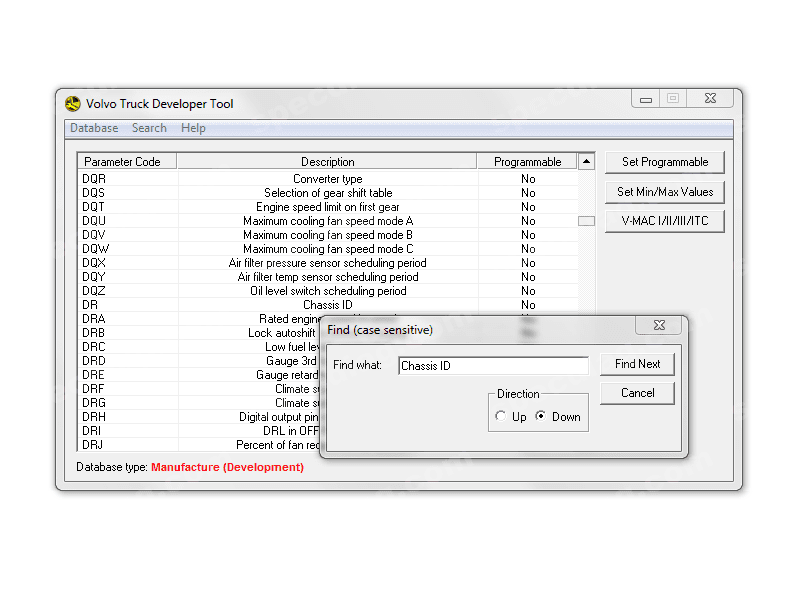This screenshot has width=800, height=600.
Task: Select the DRI parameter code
Action: tap(91, 431)
